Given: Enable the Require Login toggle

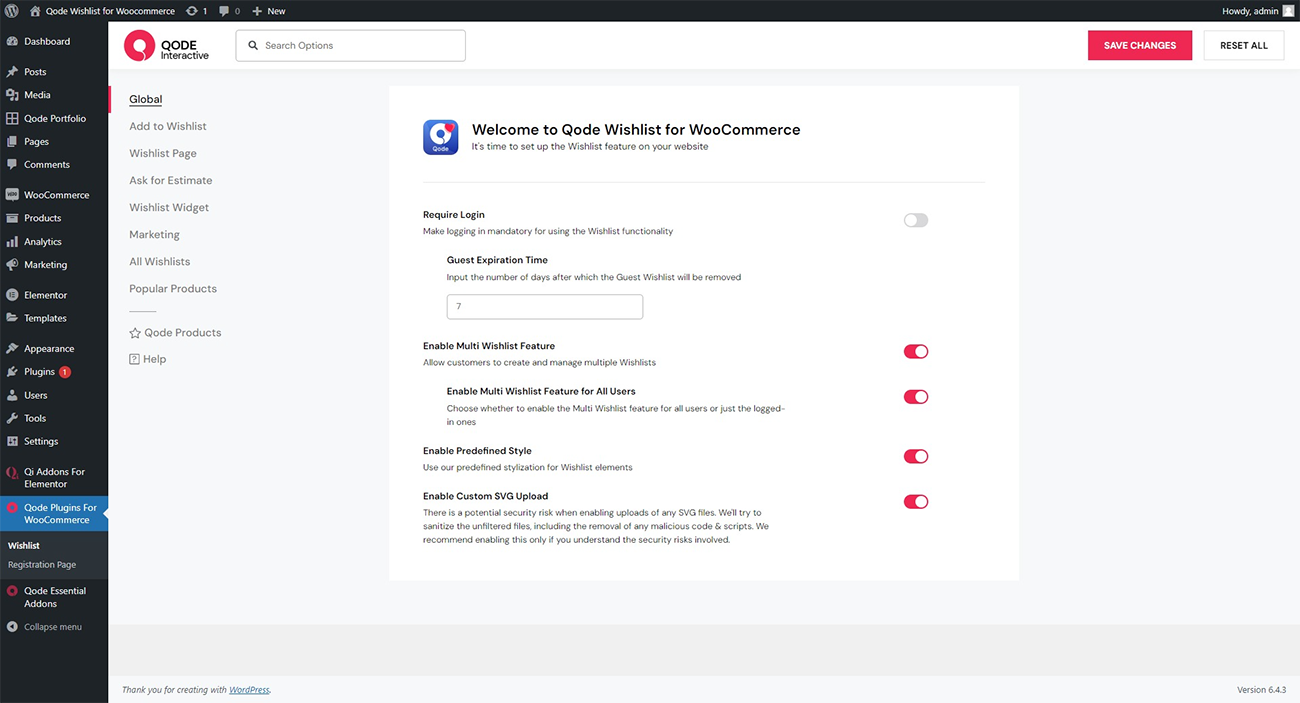Looking at the screenshot, I should point(915,220).
